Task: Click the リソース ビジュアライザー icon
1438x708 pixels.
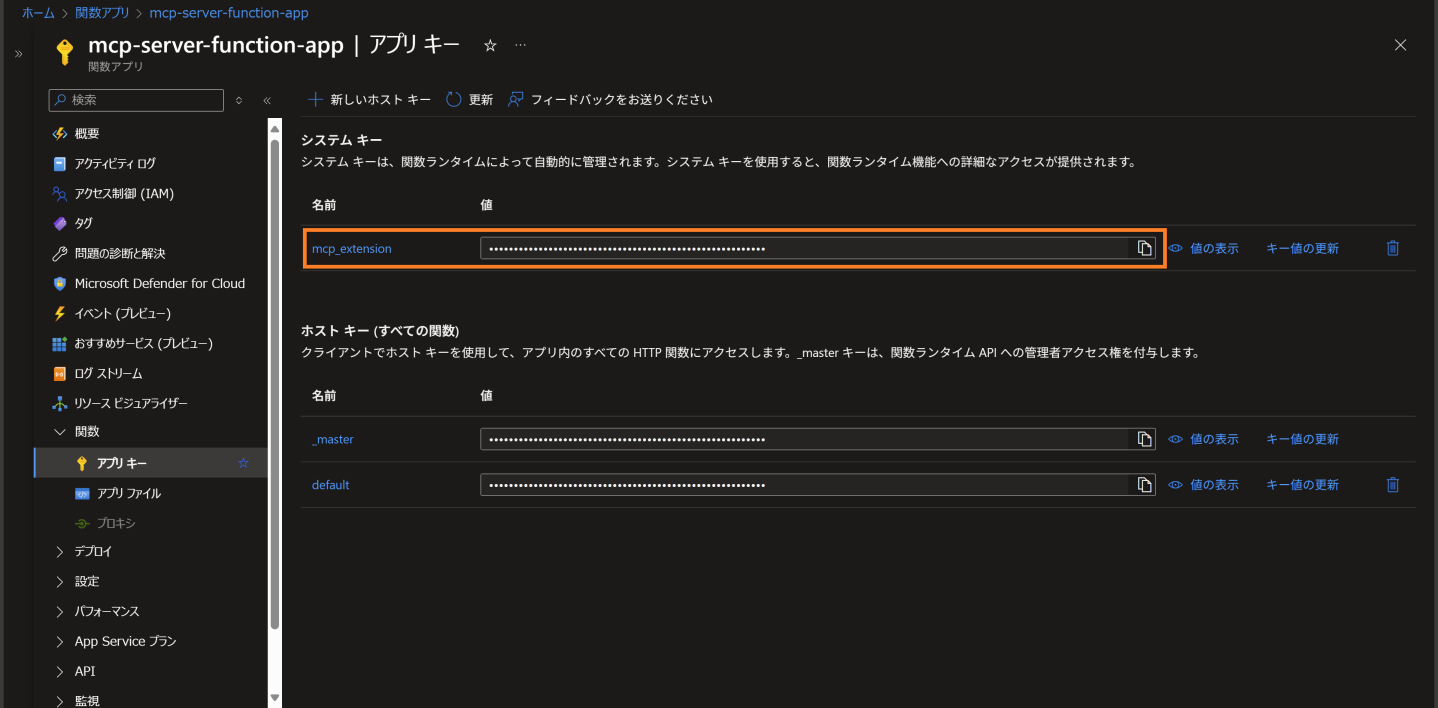Action: [x=59, y=403]
